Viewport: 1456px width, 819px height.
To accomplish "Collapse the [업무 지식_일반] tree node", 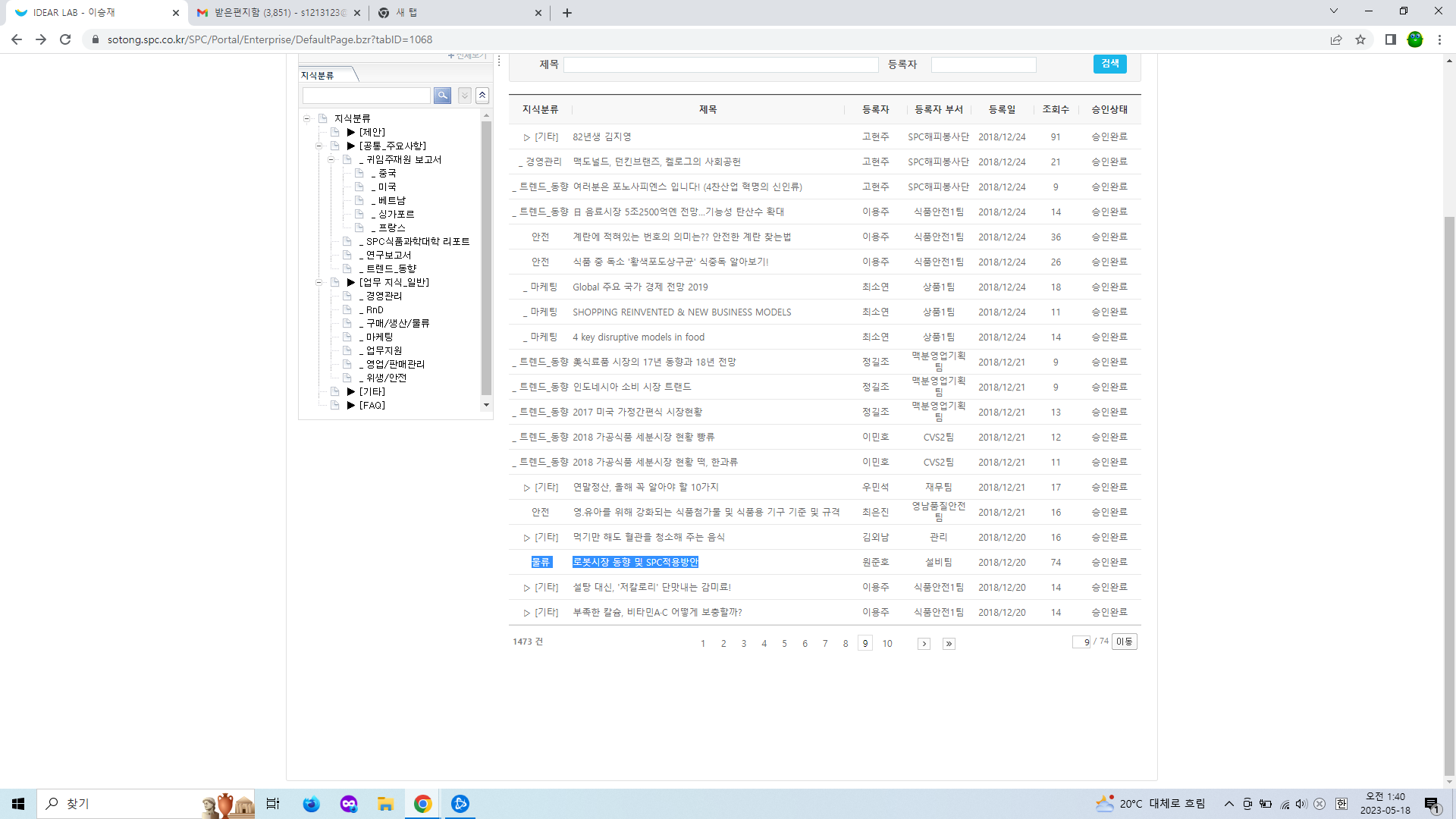I will point(318,282).
